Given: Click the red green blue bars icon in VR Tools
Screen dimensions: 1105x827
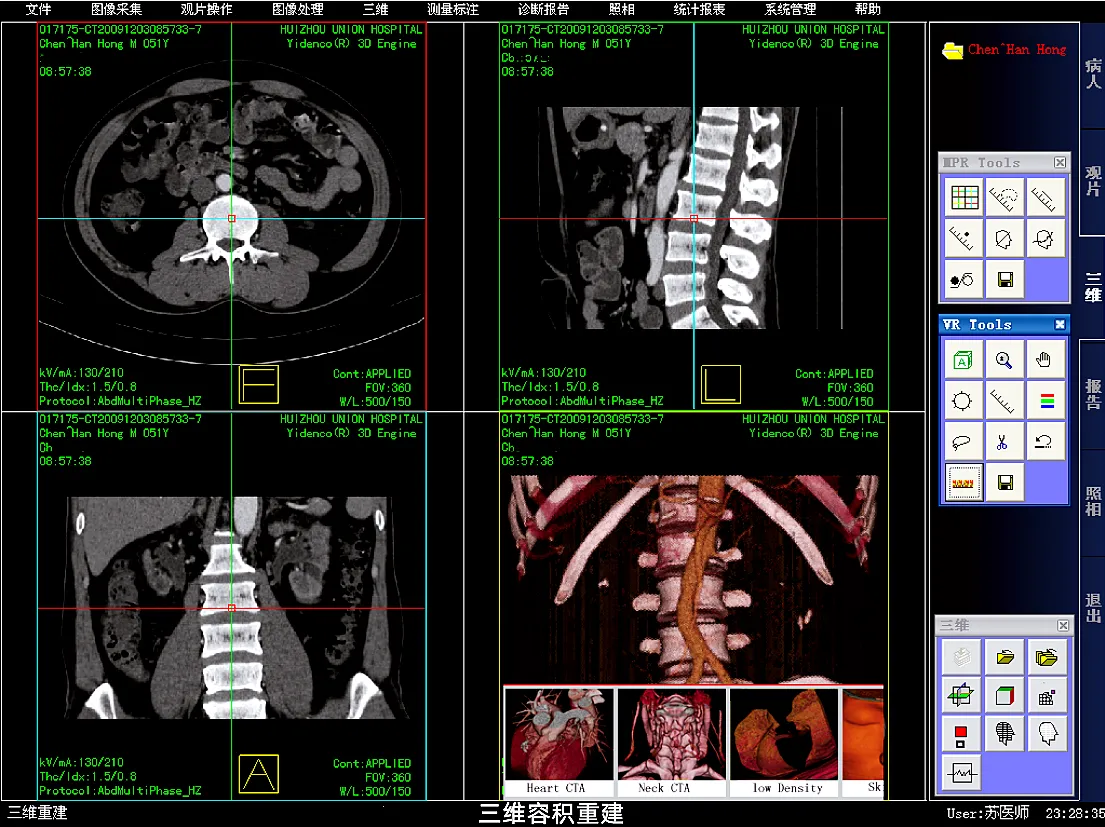Looking at the screenshot, I should pos(1044,401).
